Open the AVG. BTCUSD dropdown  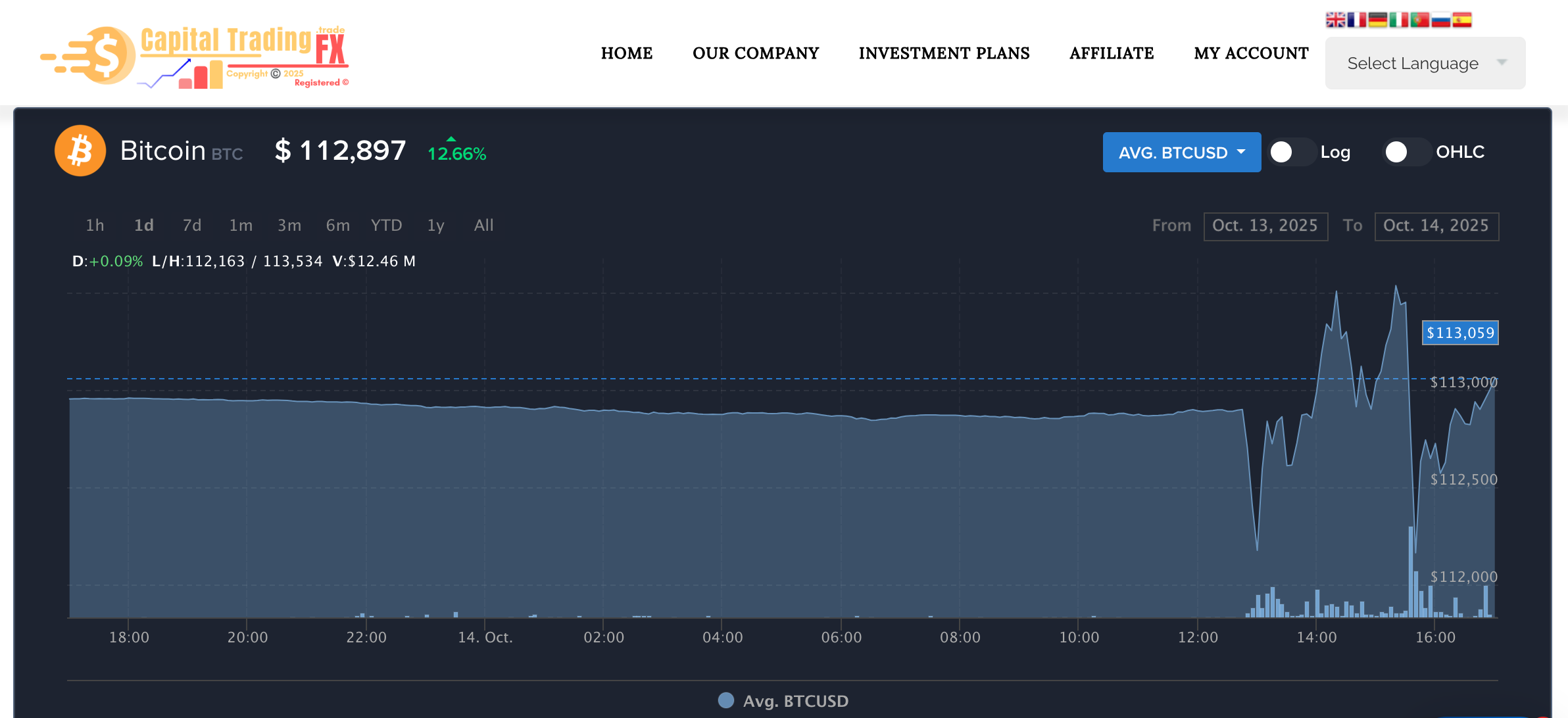pyautogui.click(x=1181, y=153)
